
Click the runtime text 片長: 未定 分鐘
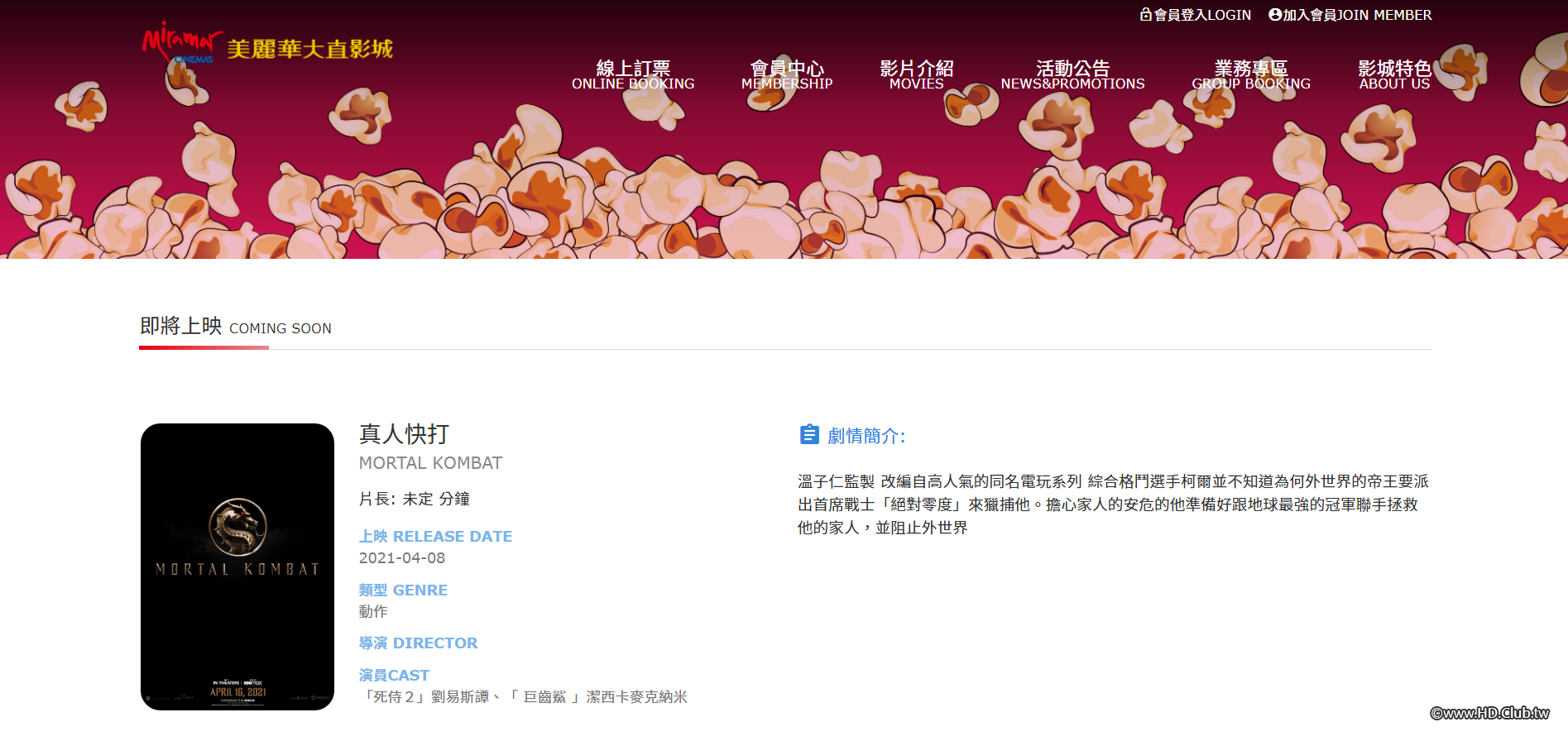[x=415, y=499]
